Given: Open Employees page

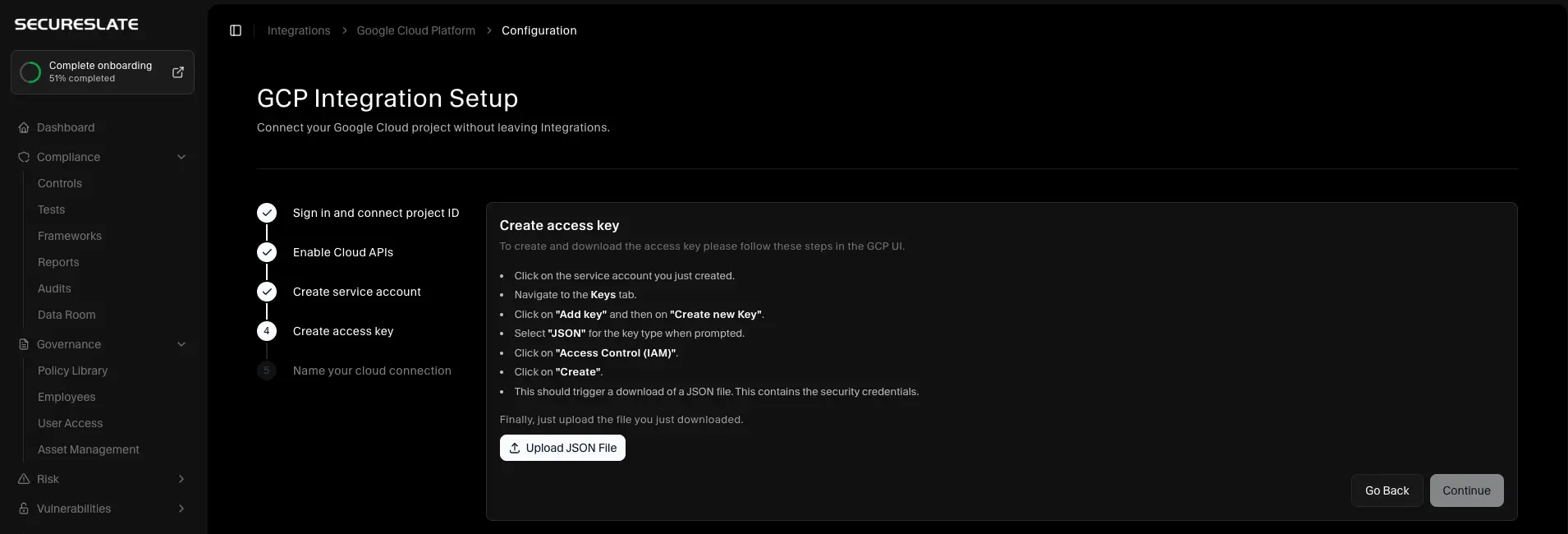Looking at the screenshot, I should [66, 397].
